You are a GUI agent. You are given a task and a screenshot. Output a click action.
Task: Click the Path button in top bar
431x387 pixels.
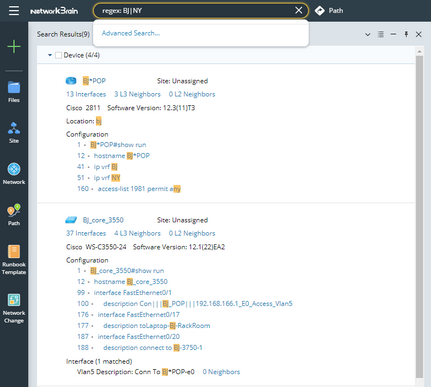point(329,11)
